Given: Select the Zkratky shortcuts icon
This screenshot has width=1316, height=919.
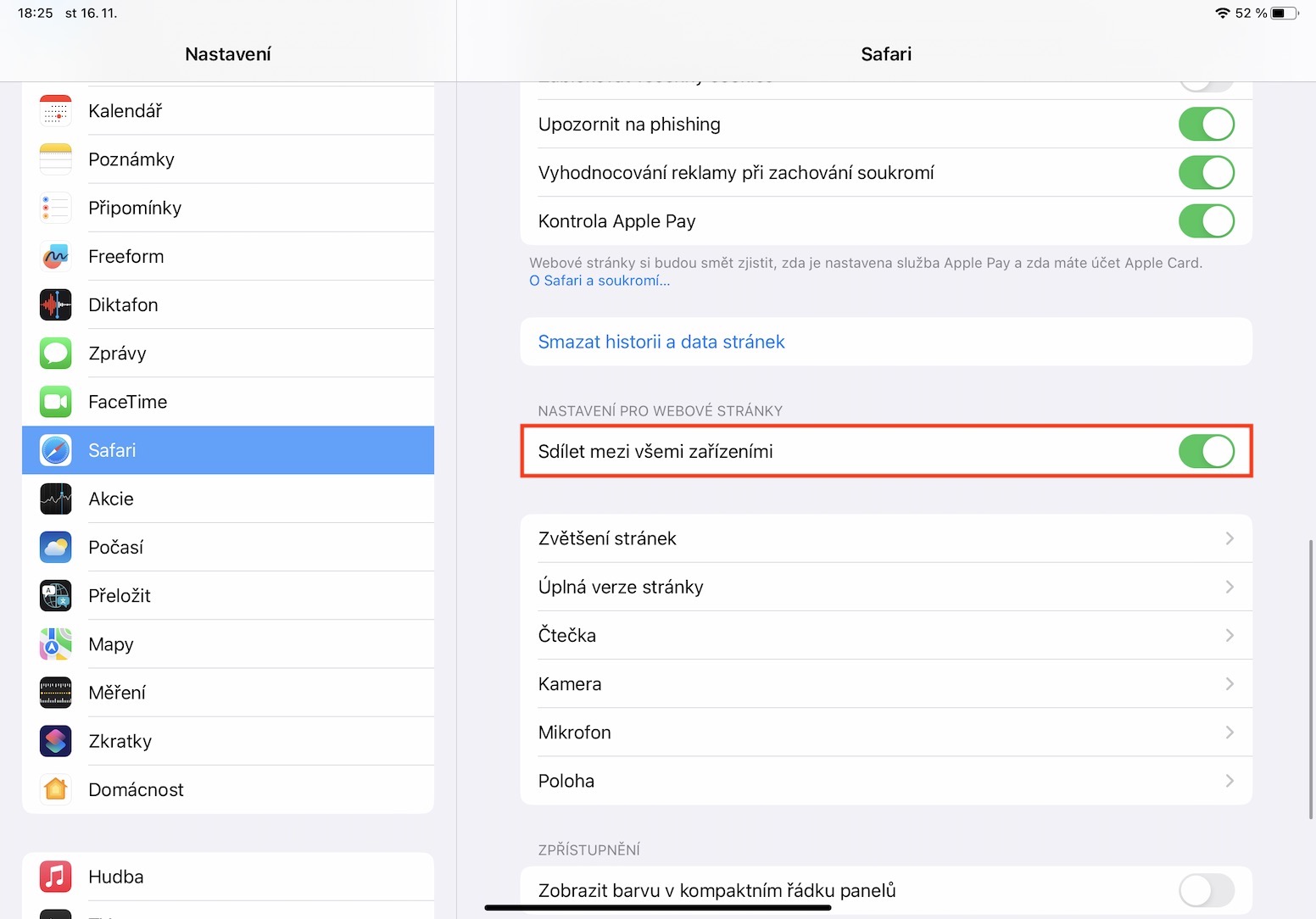Looking at the screenshot, I should [56, 741].
